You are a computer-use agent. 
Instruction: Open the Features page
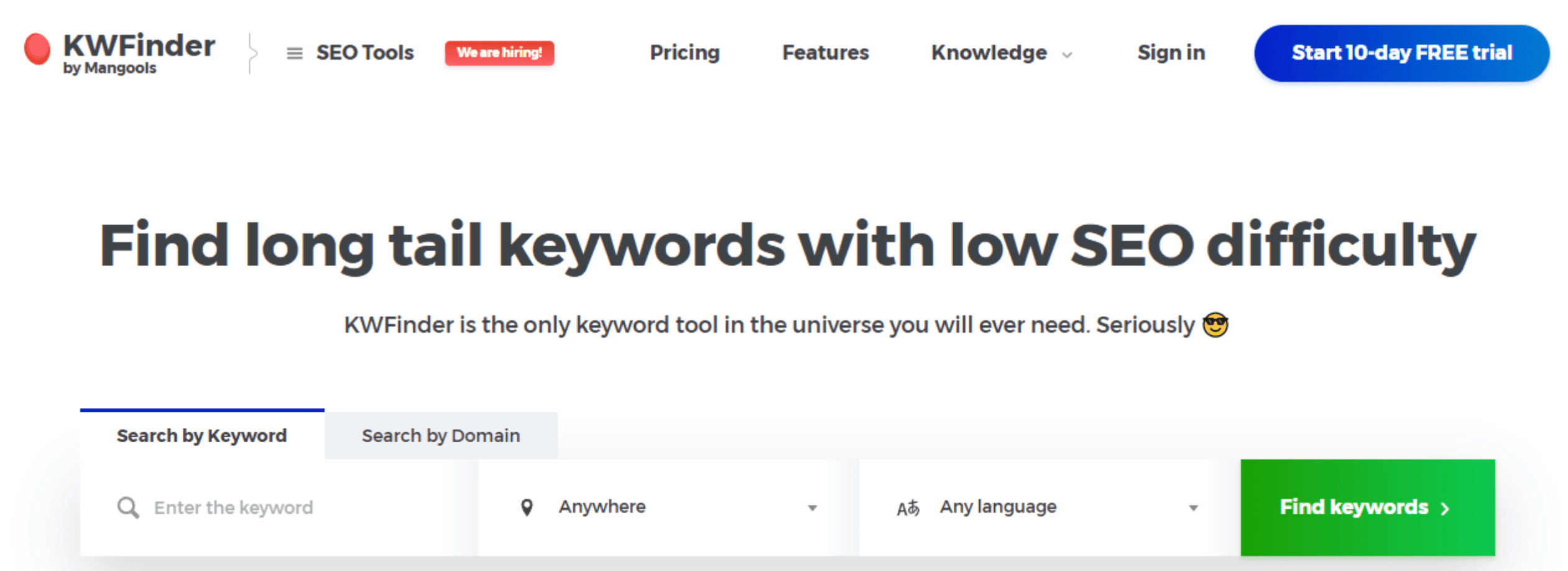pos(825,53)
